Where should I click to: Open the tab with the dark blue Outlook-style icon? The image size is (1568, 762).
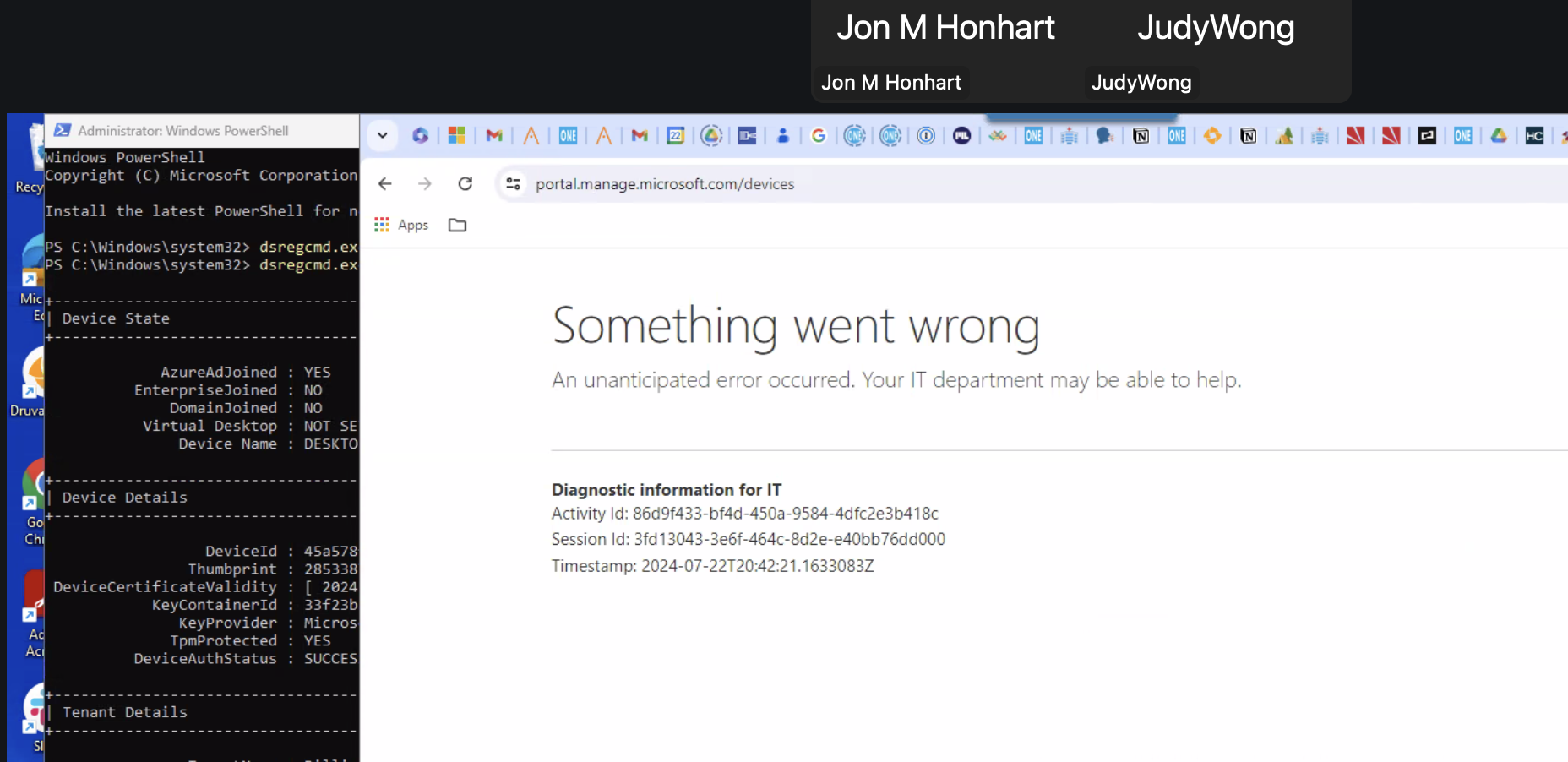747,135
